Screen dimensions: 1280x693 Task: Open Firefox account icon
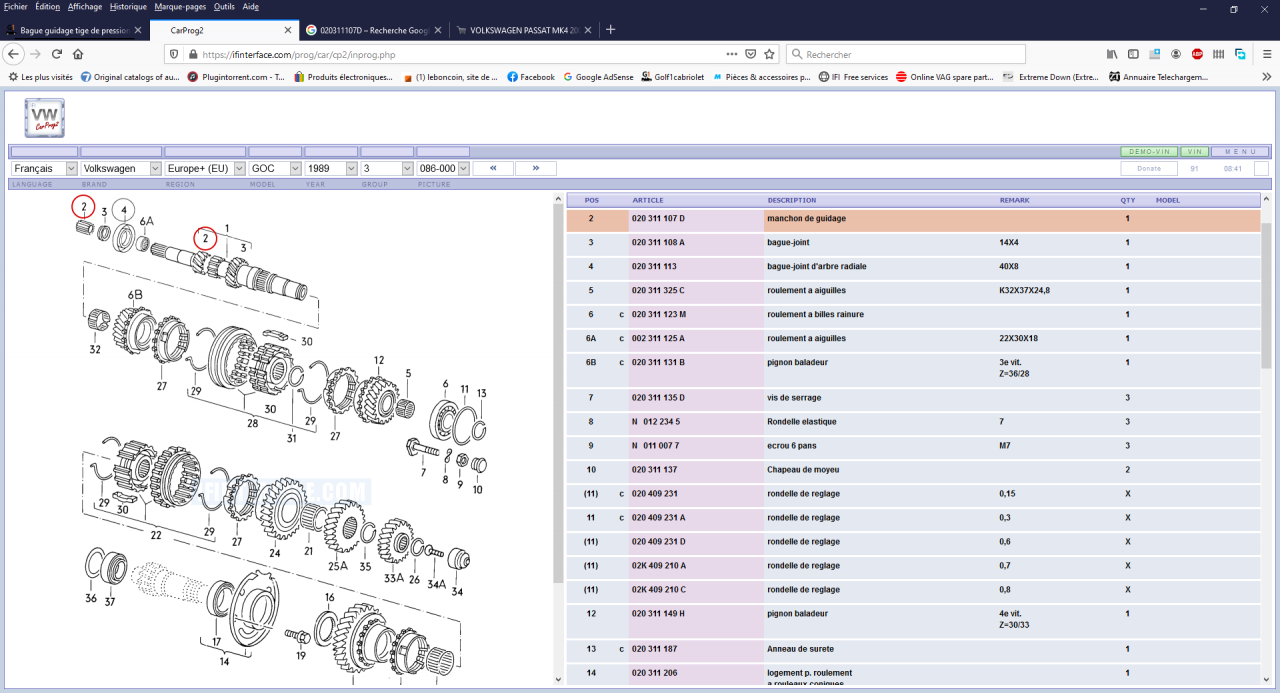pyautogui.click(x=1176, y=54)
